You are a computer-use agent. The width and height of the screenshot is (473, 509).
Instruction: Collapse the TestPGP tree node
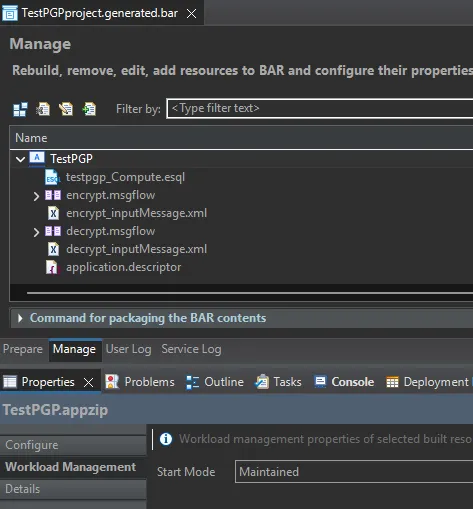click(20, 159)
